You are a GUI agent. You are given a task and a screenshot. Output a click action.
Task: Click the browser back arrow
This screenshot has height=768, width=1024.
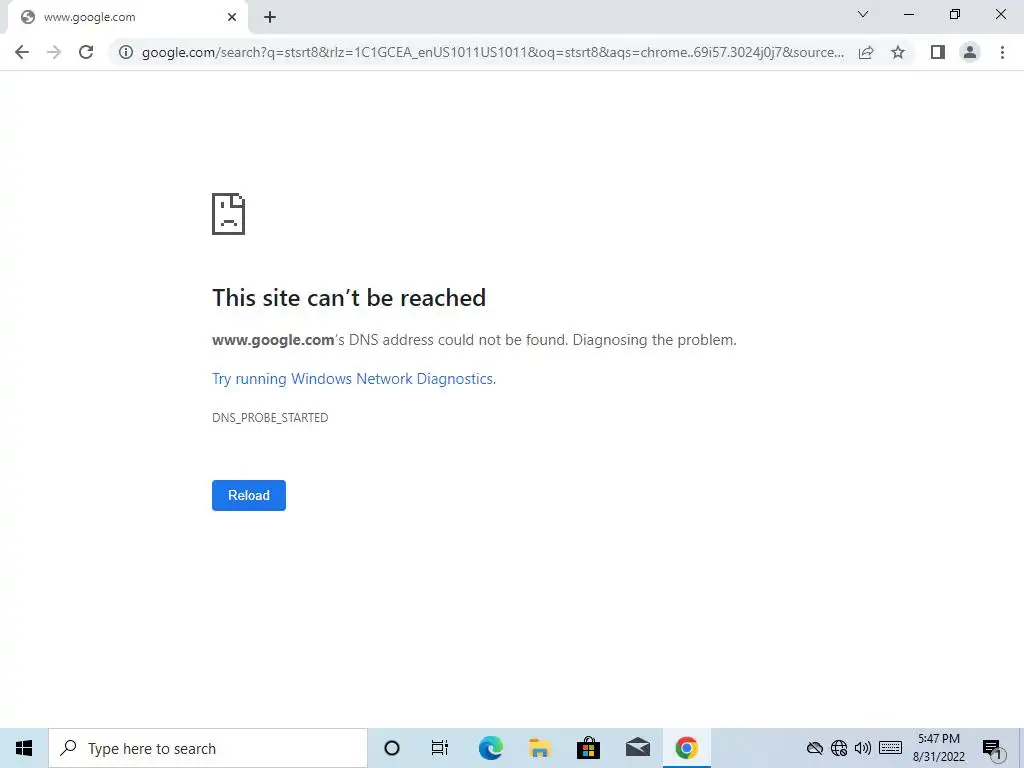pyautogui.click(x=22, y=52)
